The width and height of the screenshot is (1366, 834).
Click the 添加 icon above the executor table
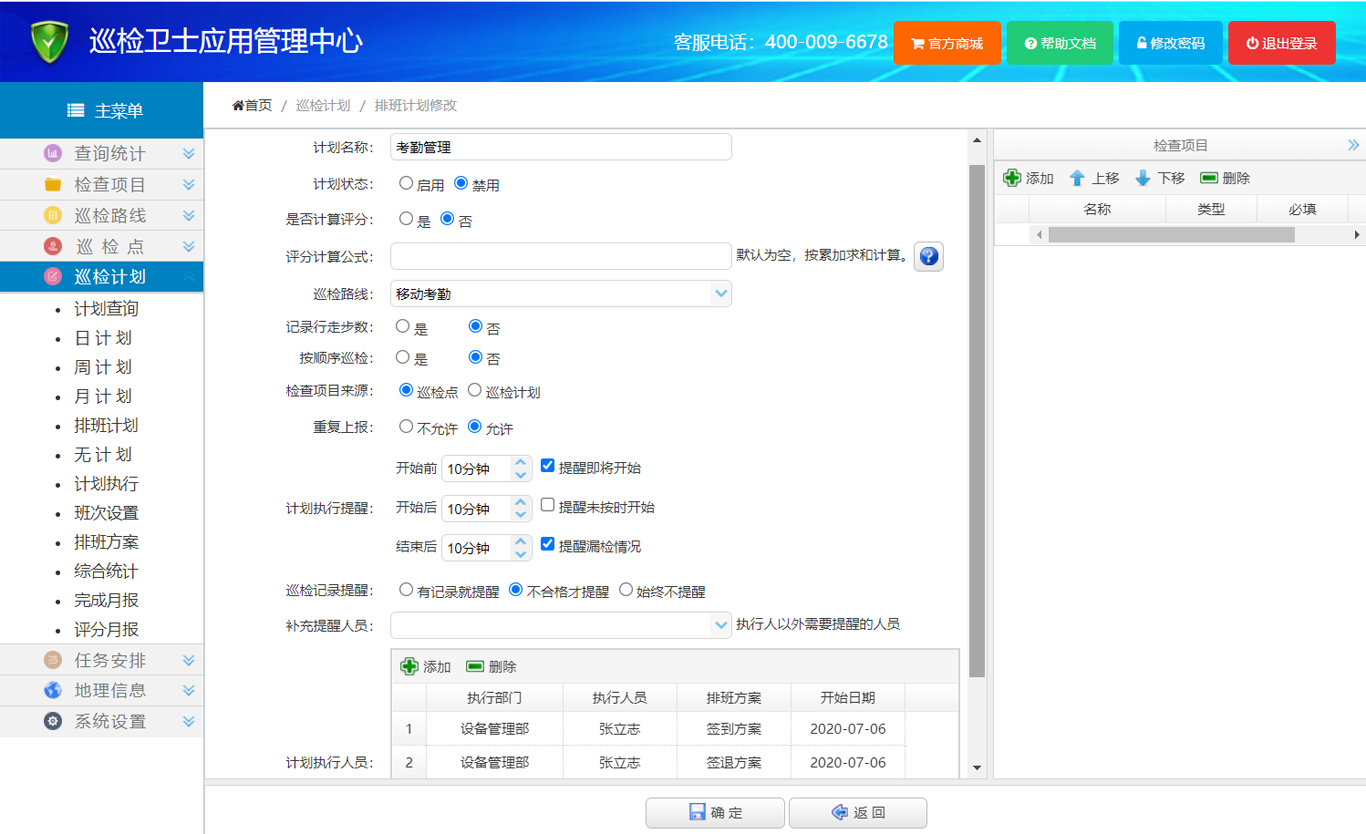click(409, 667)
